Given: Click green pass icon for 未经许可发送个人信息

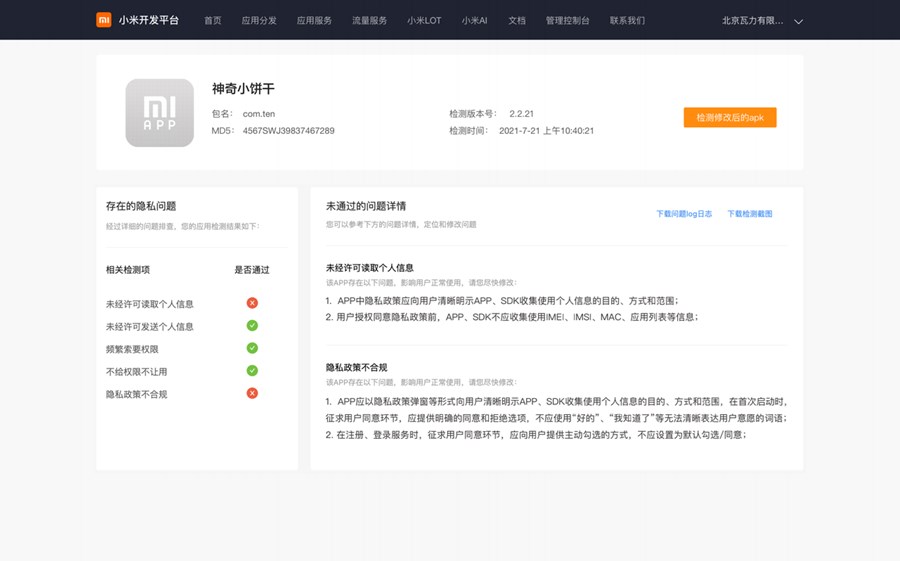Looking at the screenshot, I should click(252, 326).
